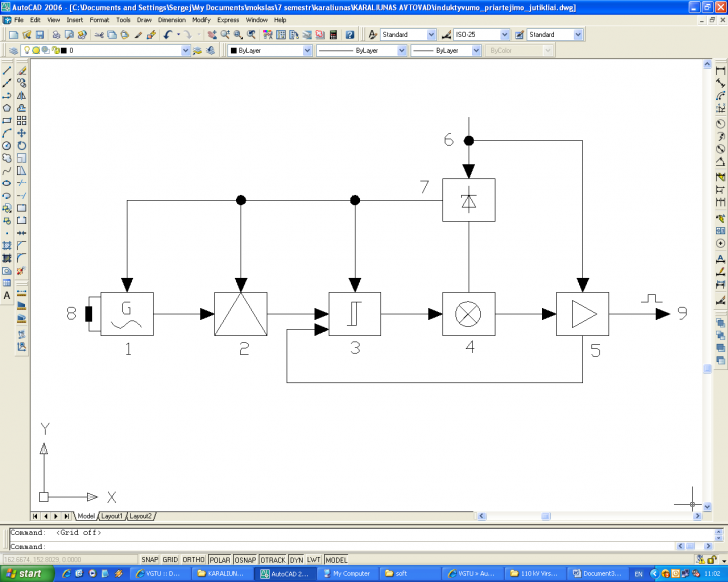Viewport: 728px width, 582px height.
Task: Click in the Command line input
Action: pos(341,547)
